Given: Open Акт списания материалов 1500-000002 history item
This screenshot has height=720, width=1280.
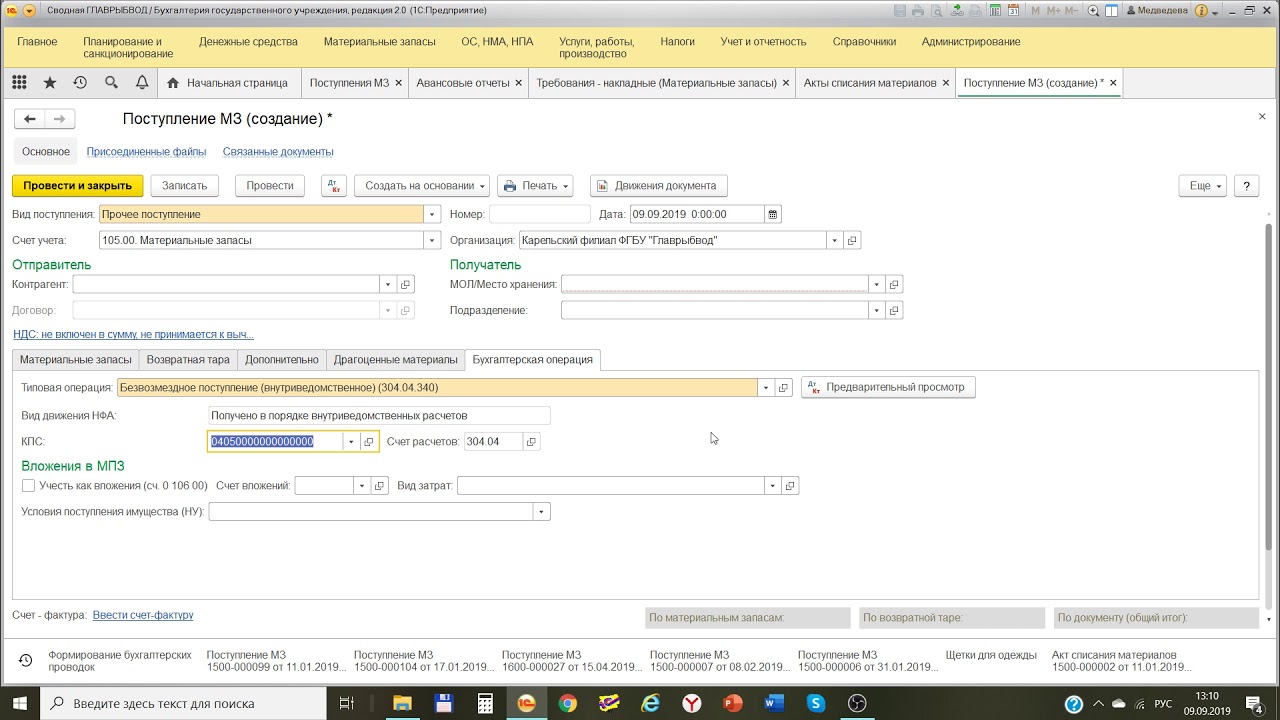Looking at the screenshot, I should point(1120,661).
